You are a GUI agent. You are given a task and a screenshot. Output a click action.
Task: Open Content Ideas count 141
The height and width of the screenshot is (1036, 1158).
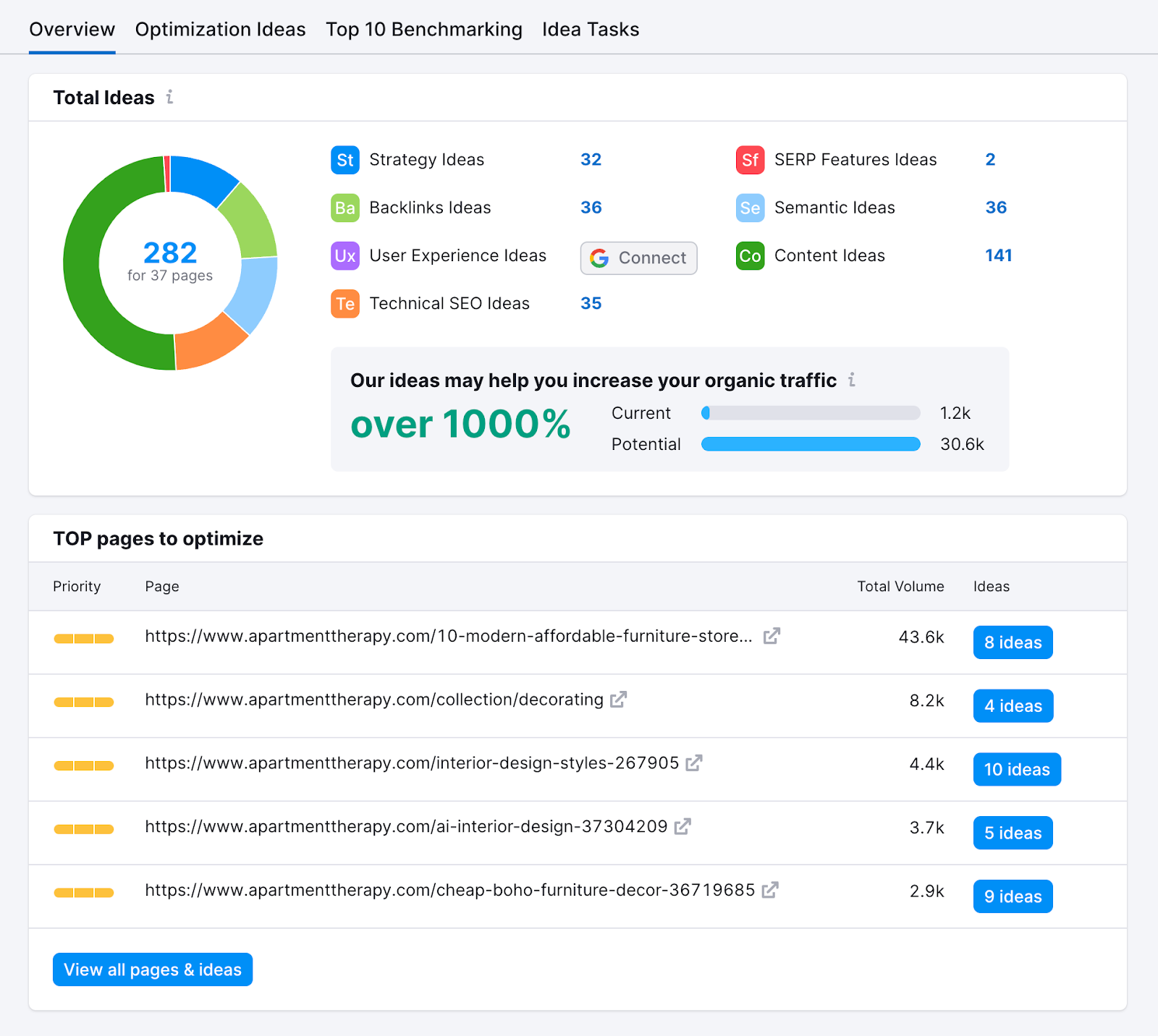click(x=998, y=255)
